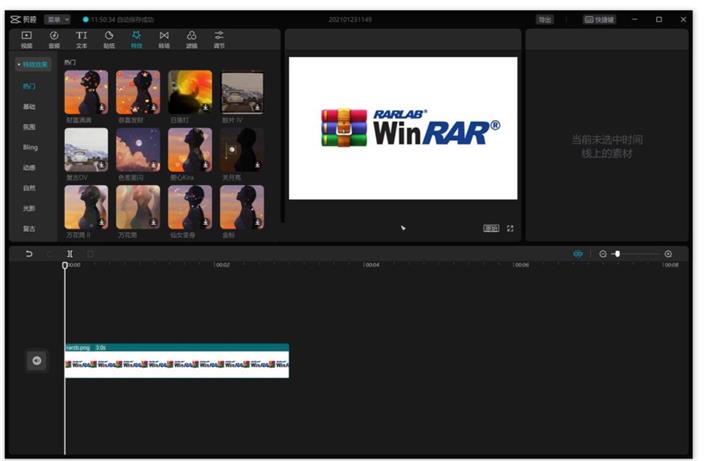Viewport: 728px width, 461px height.
Task: Jump to the 00:04 mark on ruler
Action: (371, 265)
